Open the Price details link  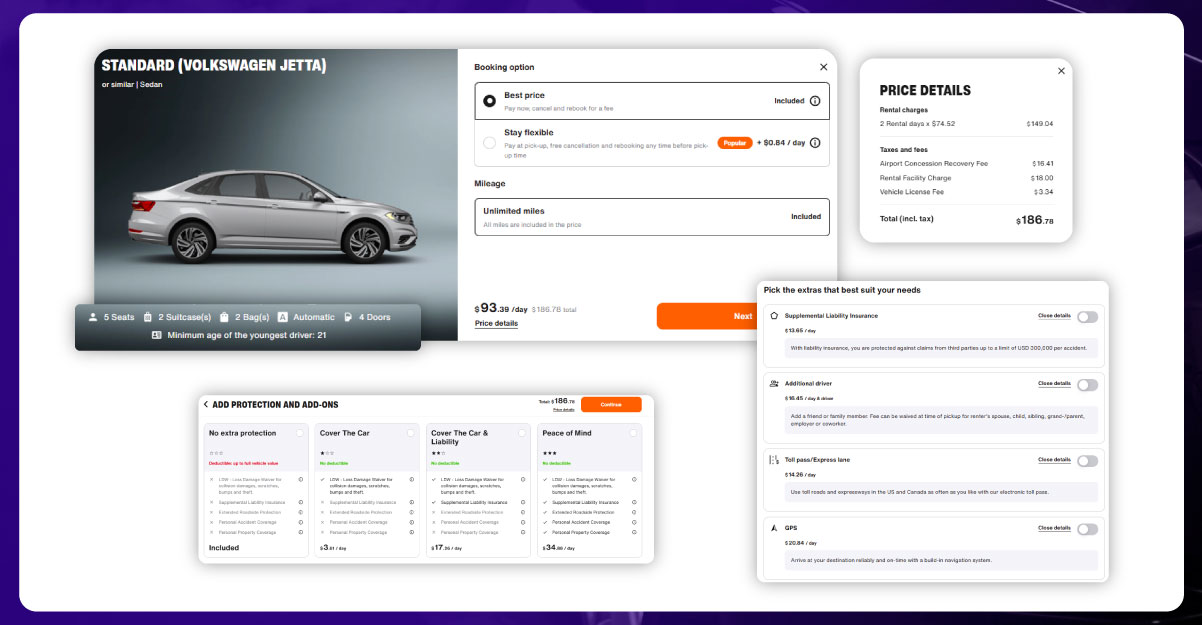coord(496,323)
